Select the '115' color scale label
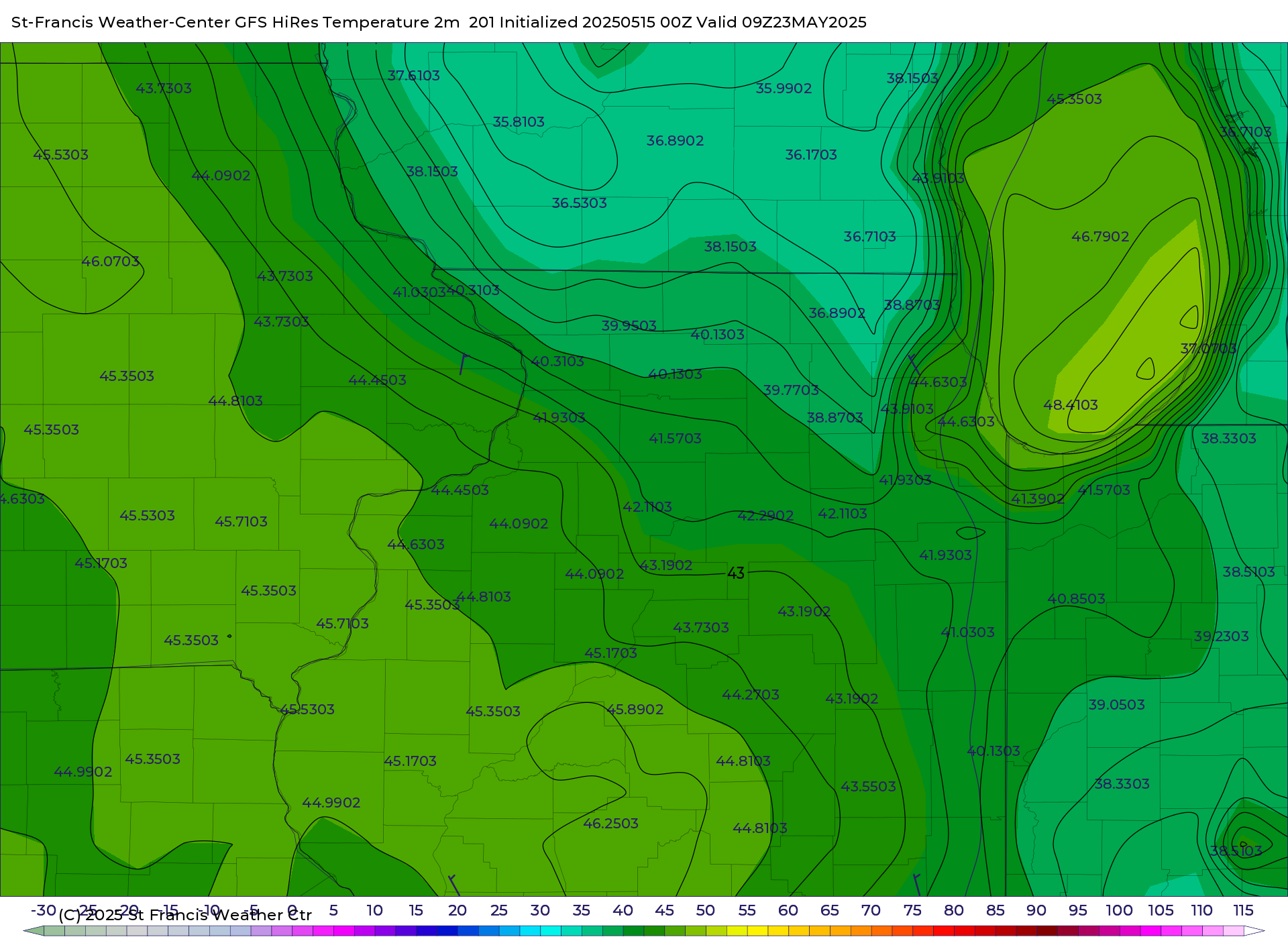The image size is (1288, 939). point(1244,911)
